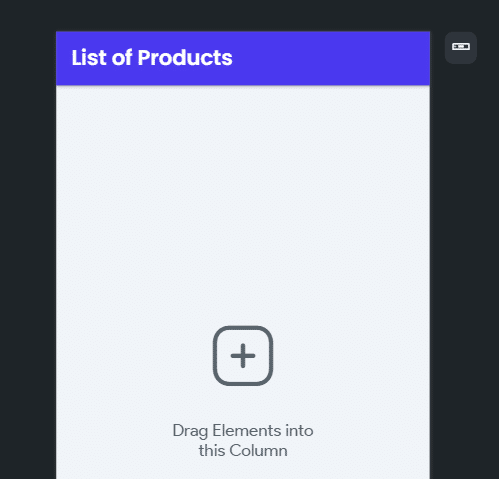Click the white rectangle glyph in dark button

(x=461, y=47)
